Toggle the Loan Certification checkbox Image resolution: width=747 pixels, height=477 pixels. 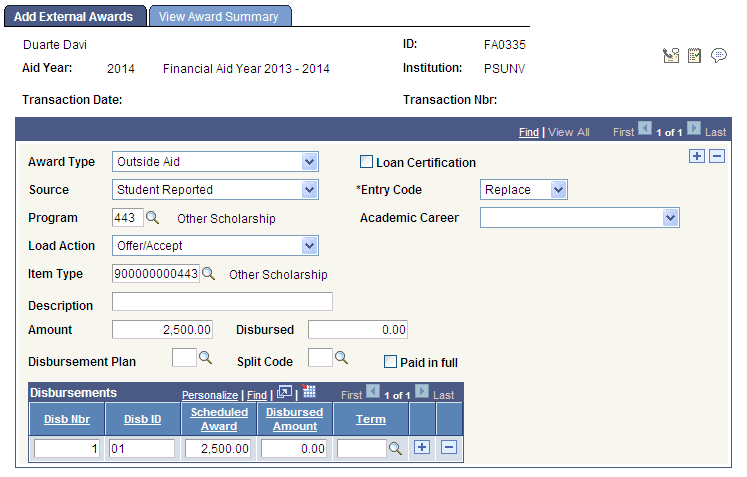[366, 162]
